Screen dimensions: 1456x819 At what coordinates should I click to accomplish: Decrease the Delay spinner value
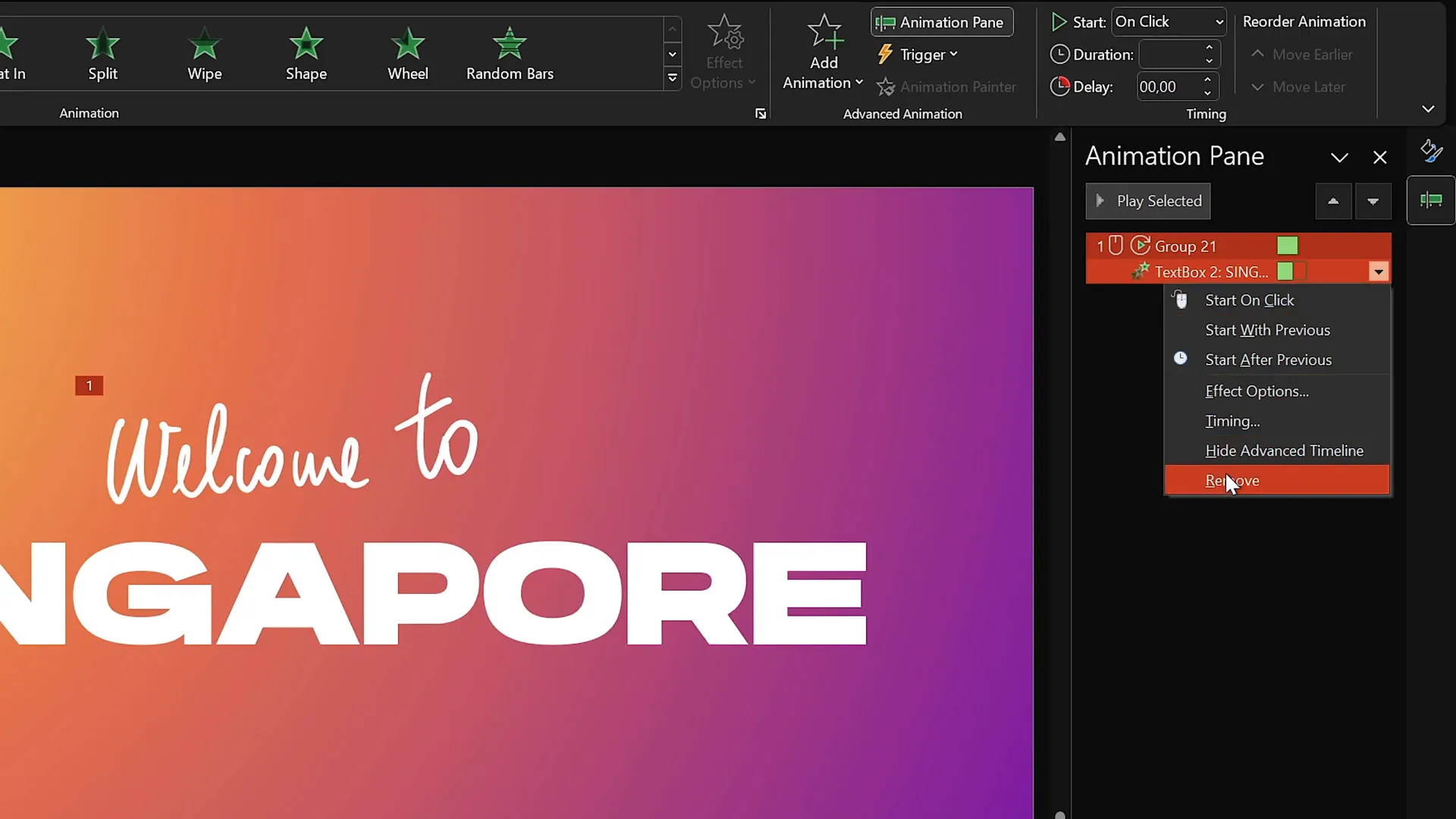coord(1207,93)
